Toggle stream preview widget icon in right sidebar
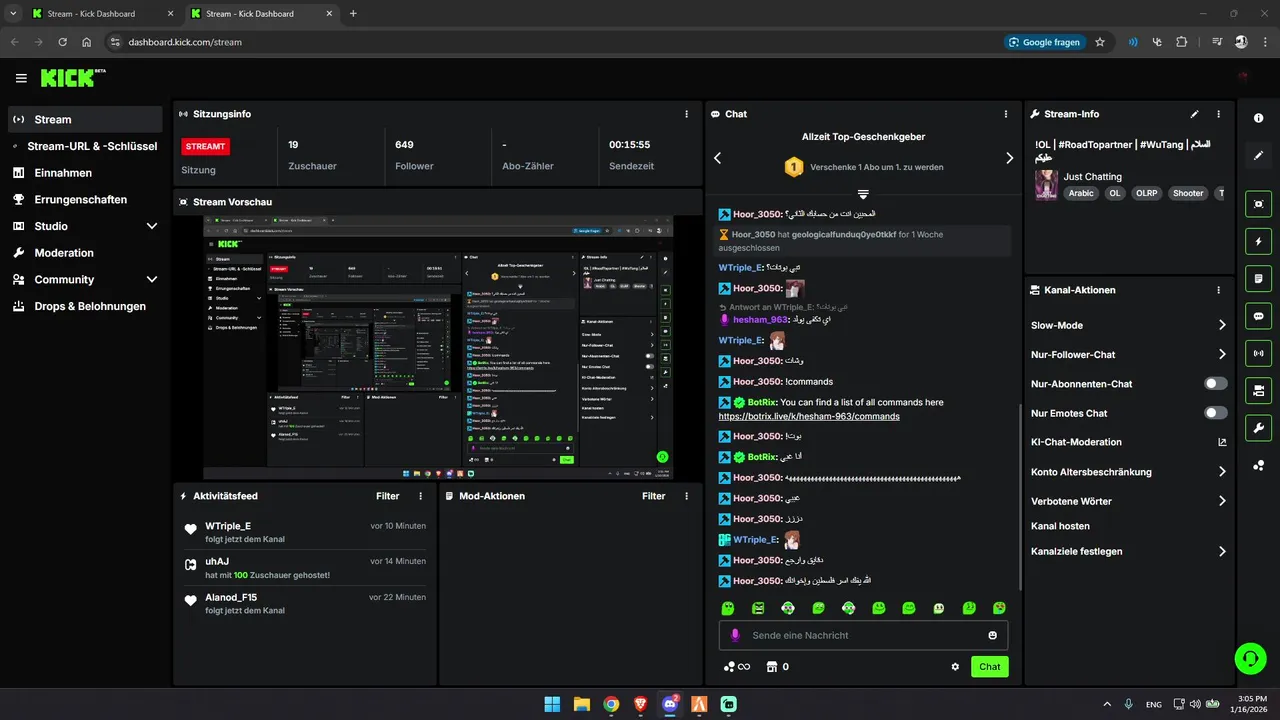 1258,203
